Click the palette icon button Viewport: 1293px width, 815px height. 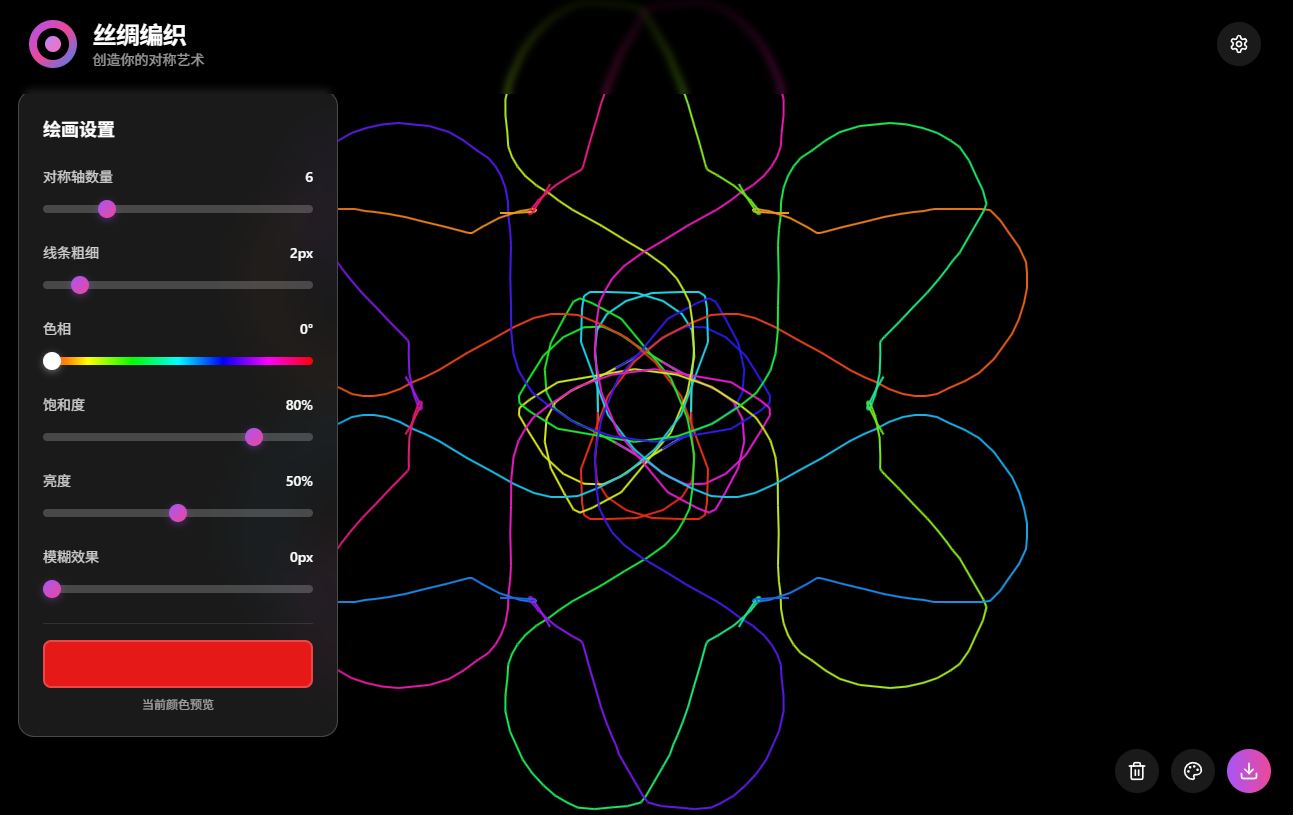coord(1192,771)
